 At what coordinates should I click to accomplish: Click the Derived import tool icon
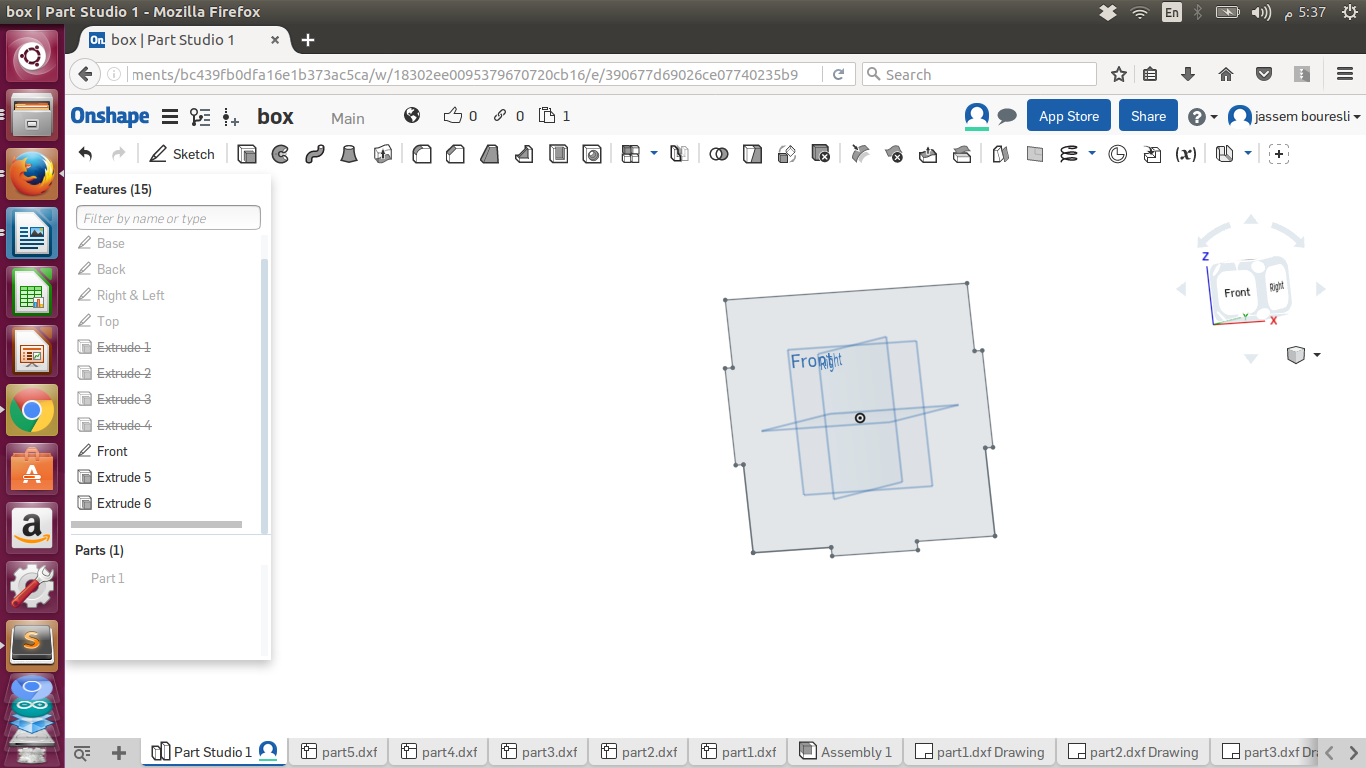pos(1152,154)
